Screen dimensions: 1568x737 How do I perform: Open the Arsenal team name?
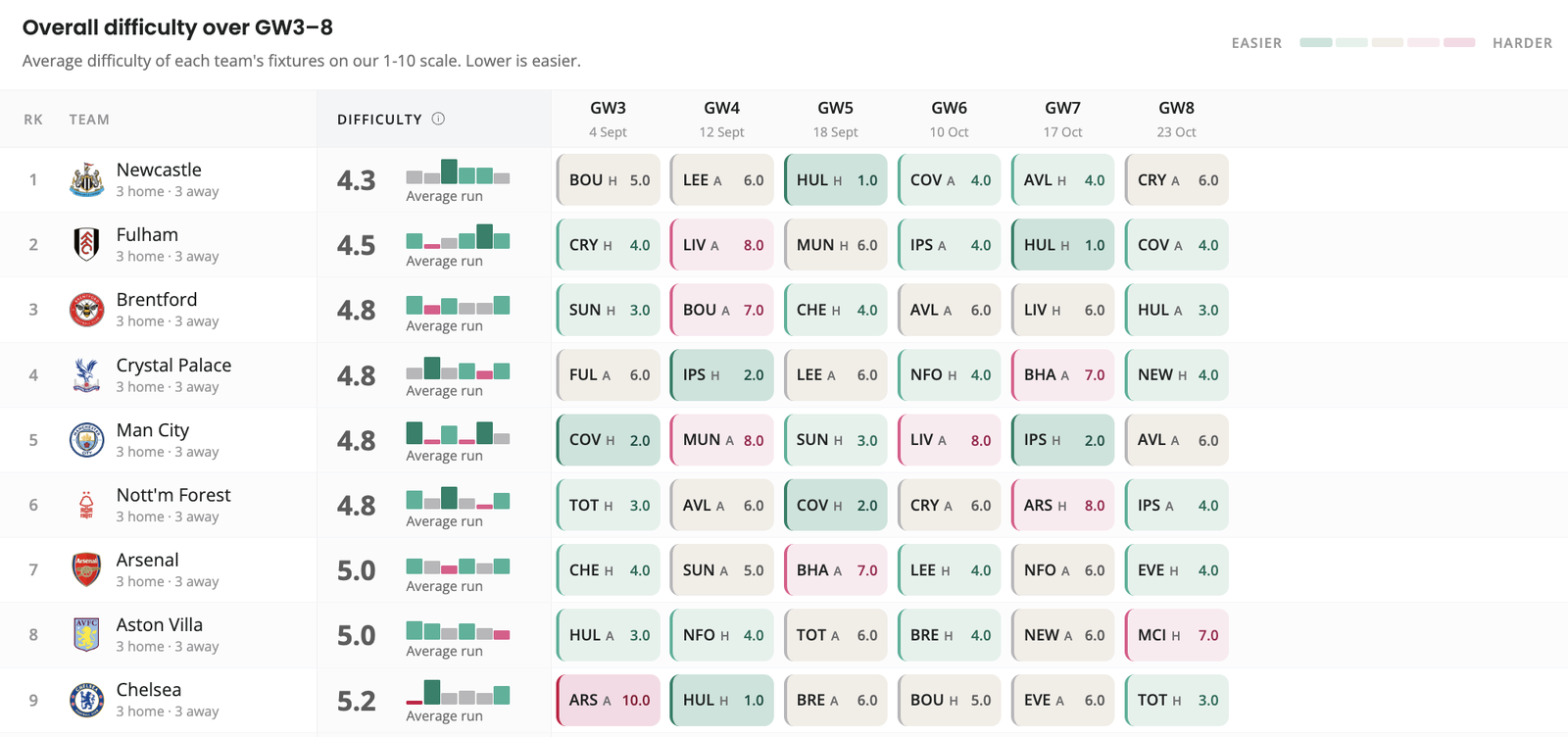pyautogui.click(x=147, y=560)
